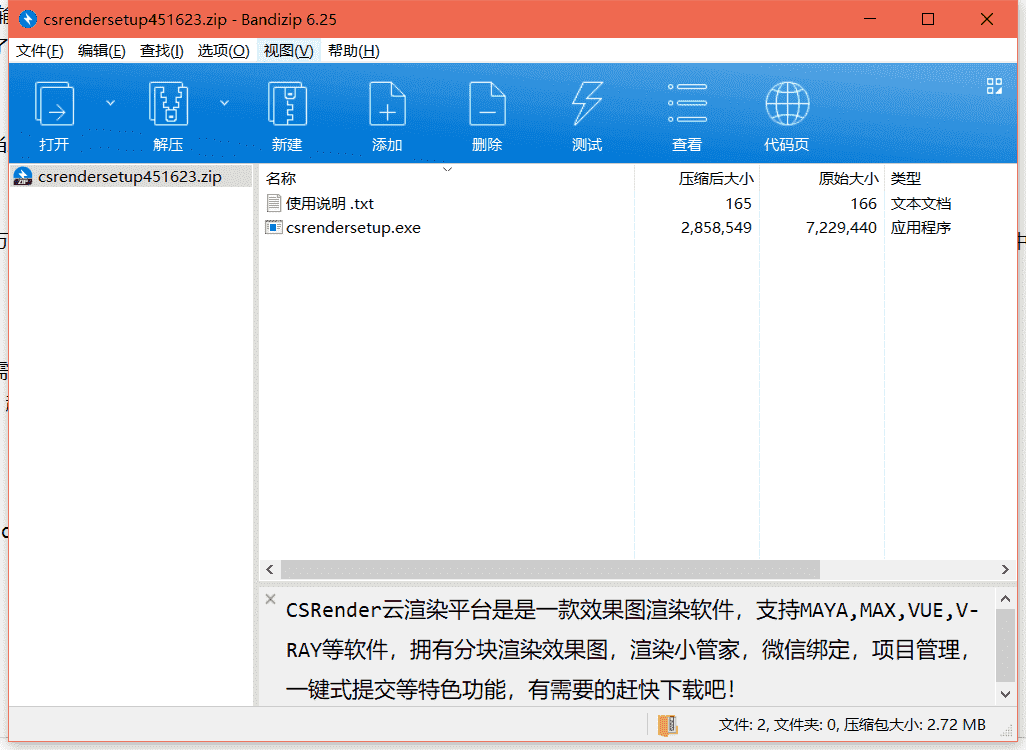Click the toolbar layout grid icon at top right
The image size is (1026, 750).
994,86
